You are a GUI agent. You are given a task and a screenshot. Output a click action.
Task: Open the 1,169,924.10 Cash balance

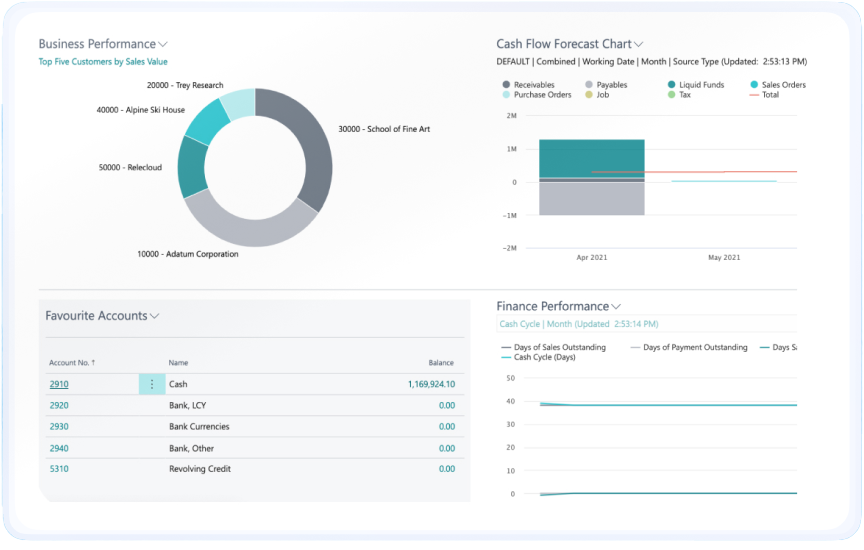[431, 384]
